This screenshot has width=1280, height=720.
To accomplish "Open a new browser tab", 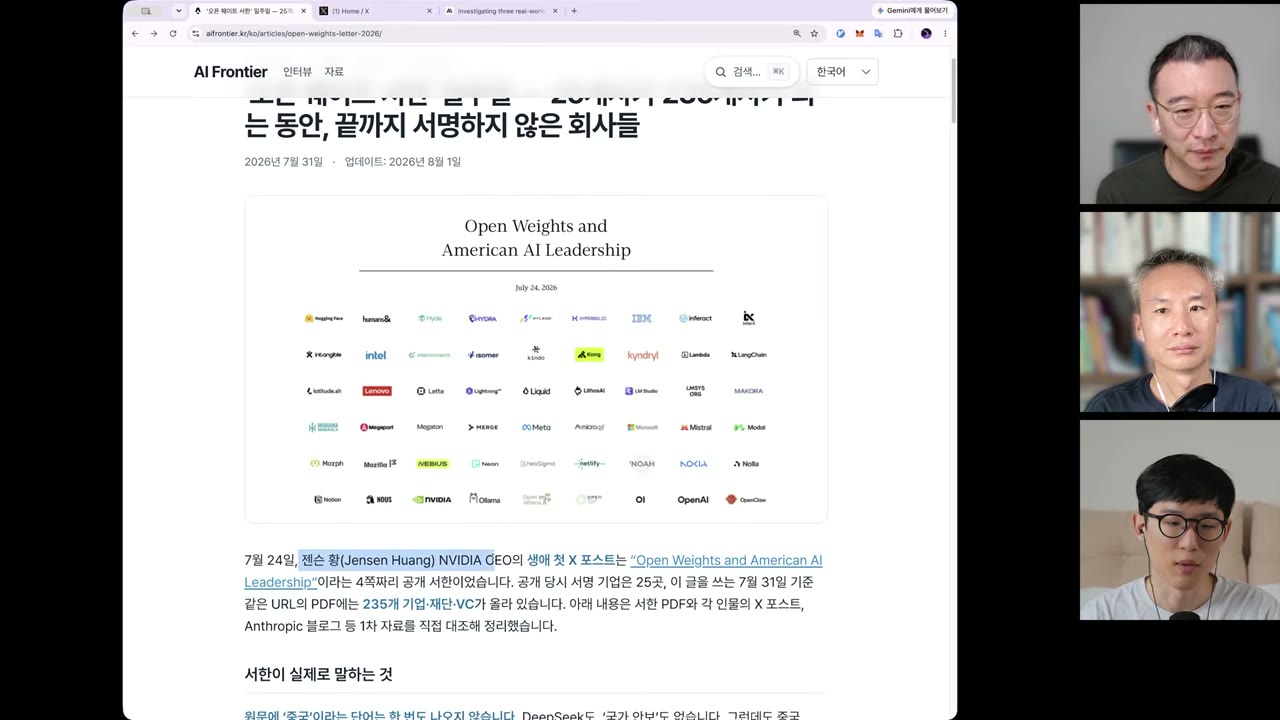I will pyautogui.click(x=574, y=11).
